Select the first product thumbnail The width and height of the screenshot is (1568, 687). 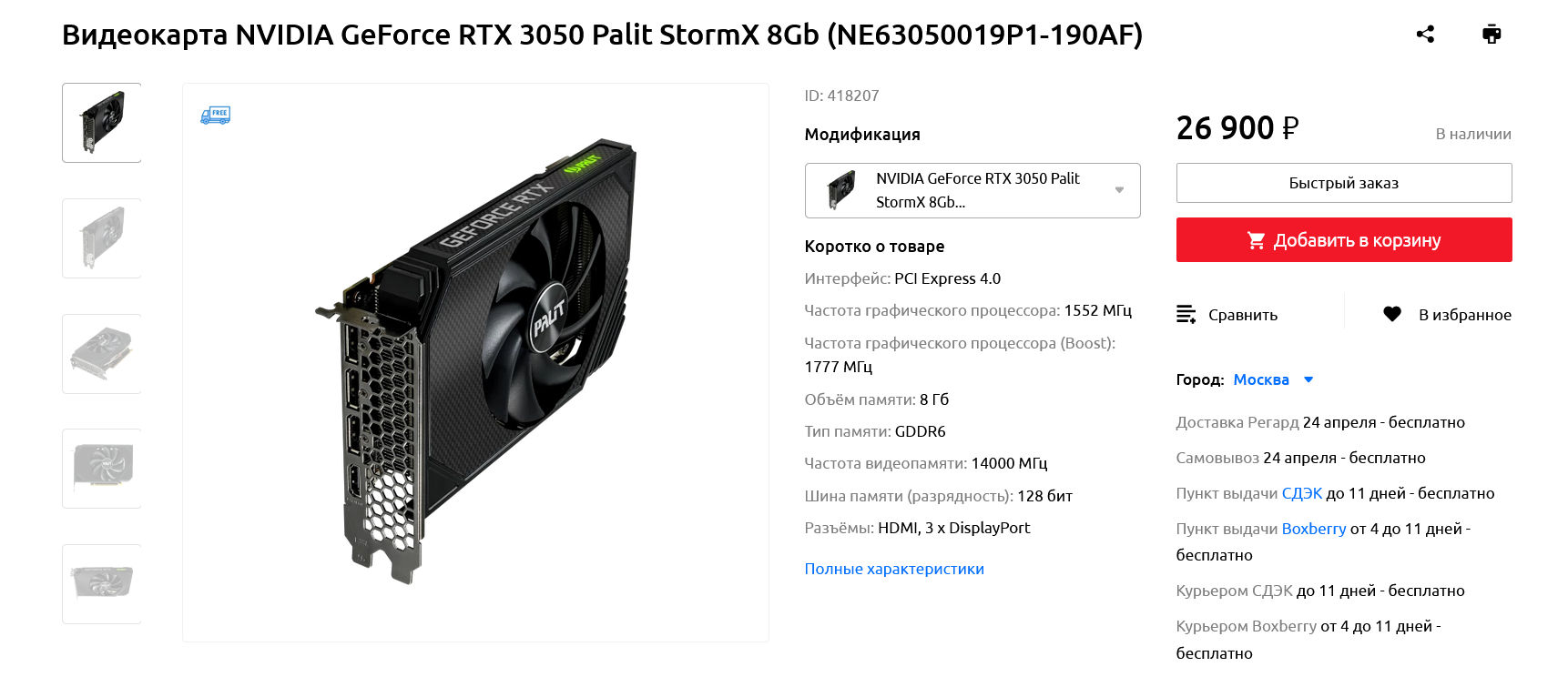[x=102, y=123]
